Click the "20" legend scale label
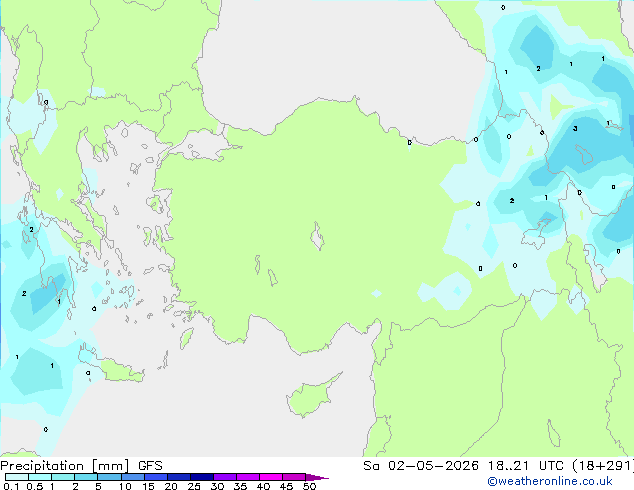Viewport: 634px width, 490px height. (x=171, y=486)
